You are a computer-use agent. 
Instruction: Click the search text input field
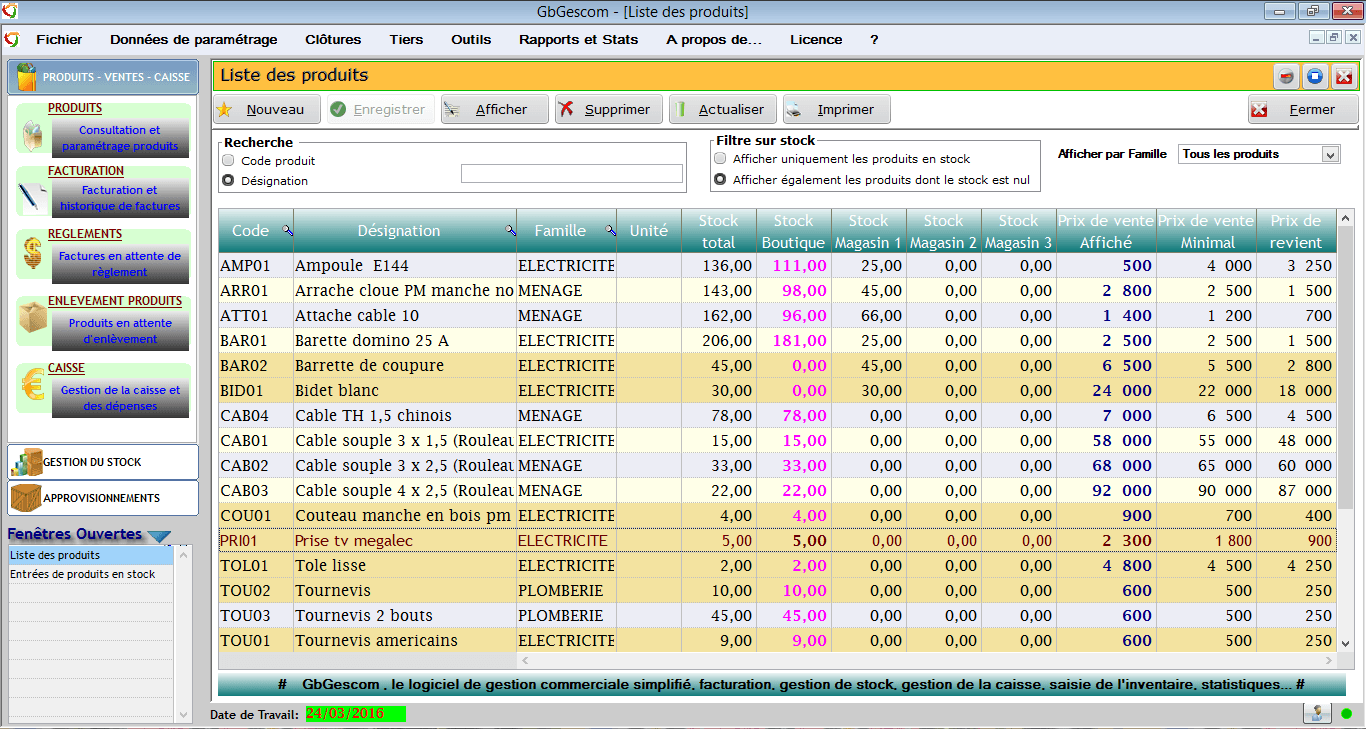571,174
